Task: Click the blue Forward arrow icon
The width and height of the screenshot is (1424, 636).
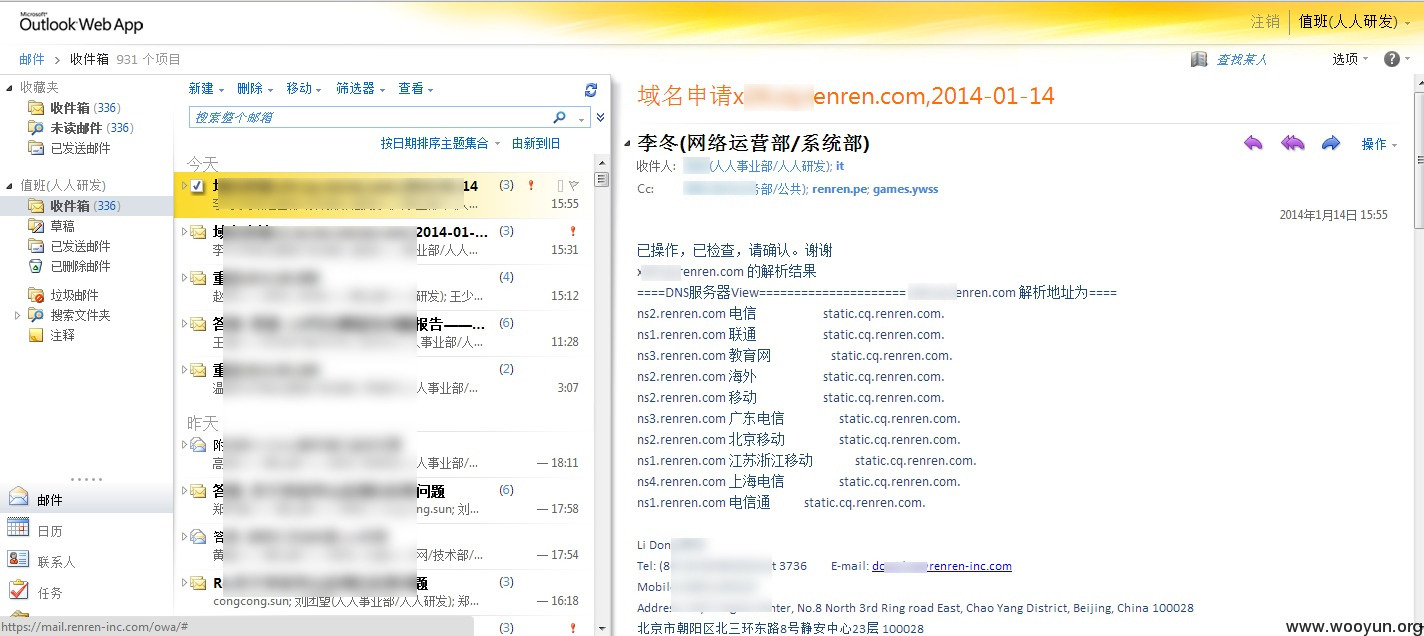Action: click(1330, 144)
